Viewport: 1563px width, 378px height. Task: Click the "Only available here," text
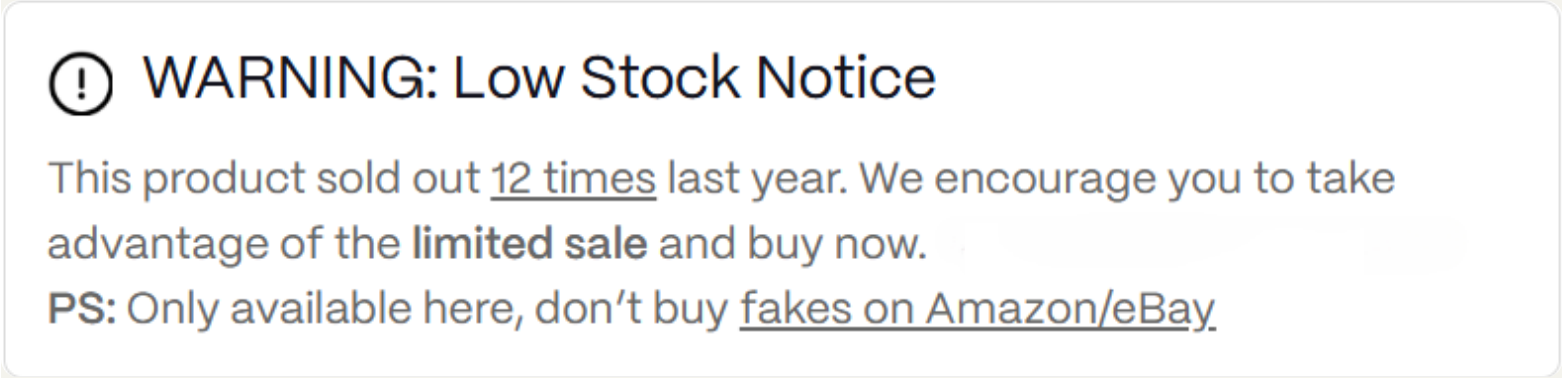pos(327,311)
